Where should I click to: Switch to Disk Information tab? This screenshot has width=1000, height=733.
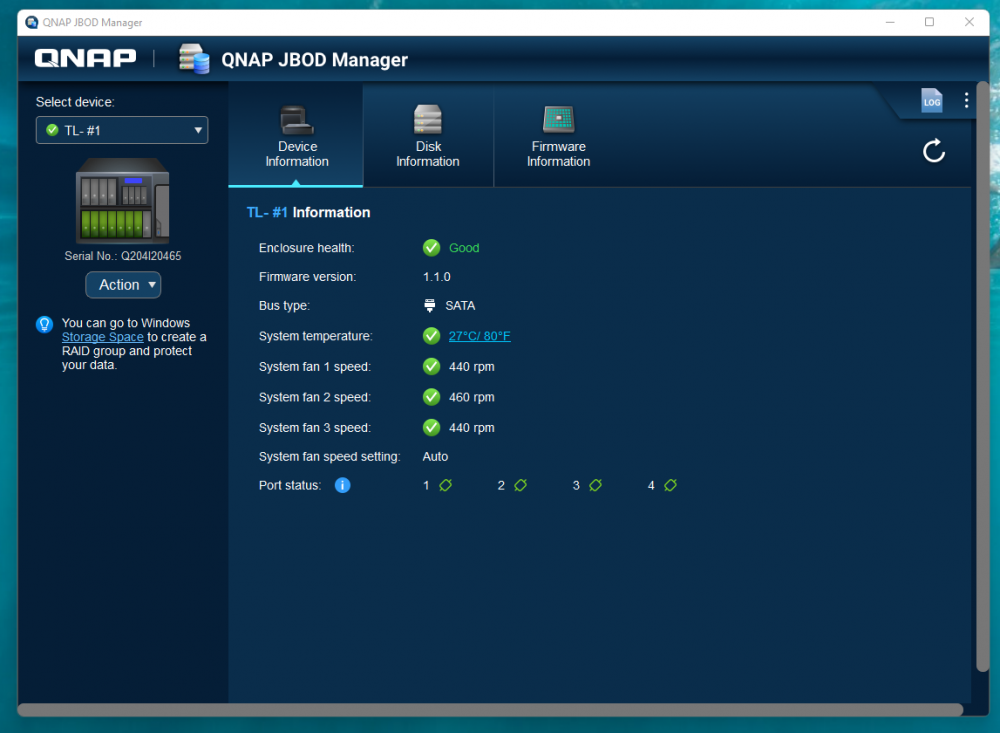tap(428, 137)
